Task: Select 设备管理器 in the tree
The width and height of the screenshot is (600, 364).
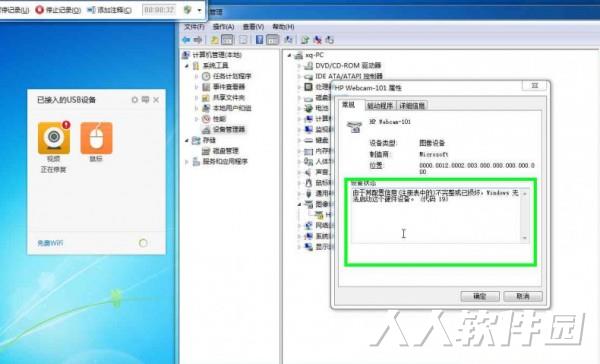Action: [x=229, y=130]
